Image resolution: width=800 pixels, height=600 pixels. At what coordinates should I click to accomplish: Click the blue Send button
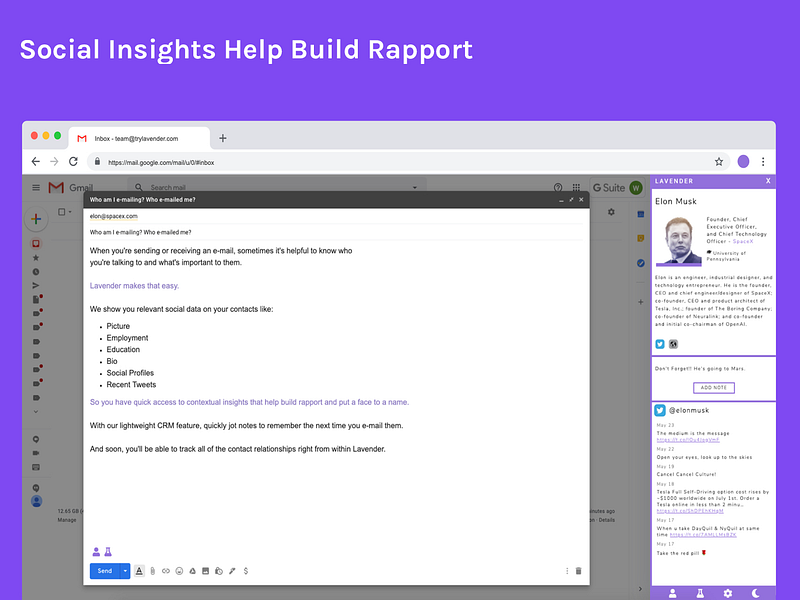click(x=105, y=571)
